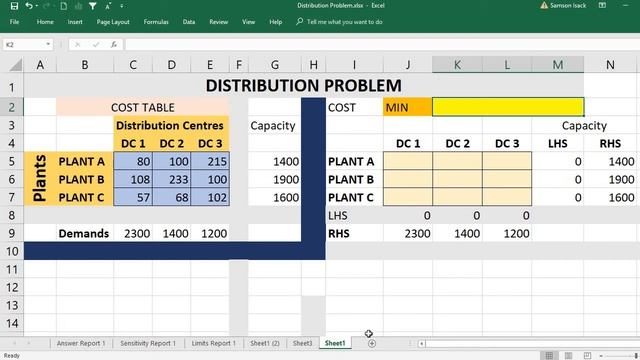This screenshot has width=640, height=360.
Task: Select column header N
Action: point(610,64)
